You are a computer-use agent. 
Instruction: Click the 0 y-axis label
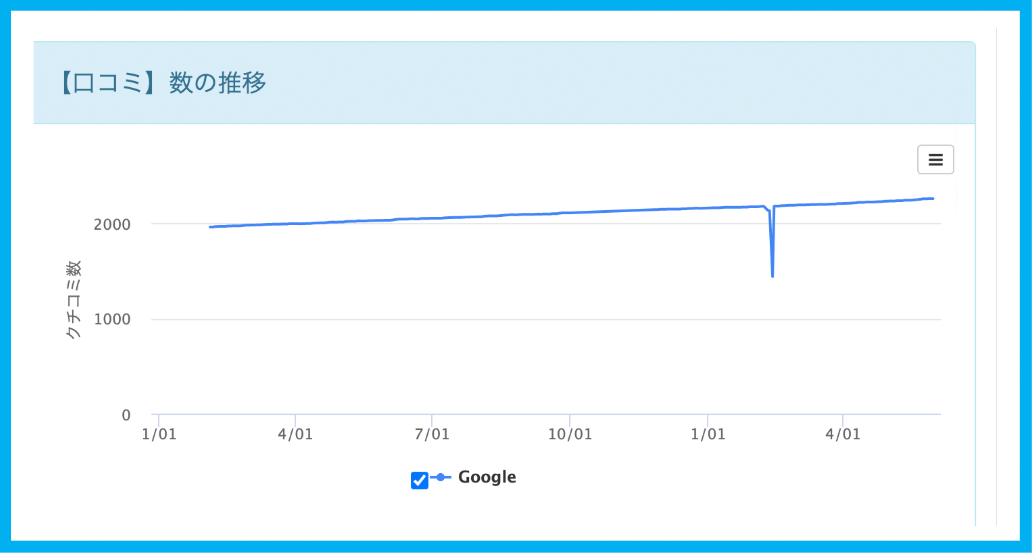click(x=125, y=415)
